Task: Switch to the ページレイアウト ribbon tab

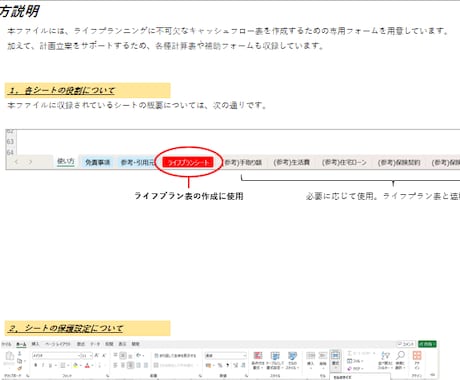Action: pyautogui.click(x=58, y=344)
